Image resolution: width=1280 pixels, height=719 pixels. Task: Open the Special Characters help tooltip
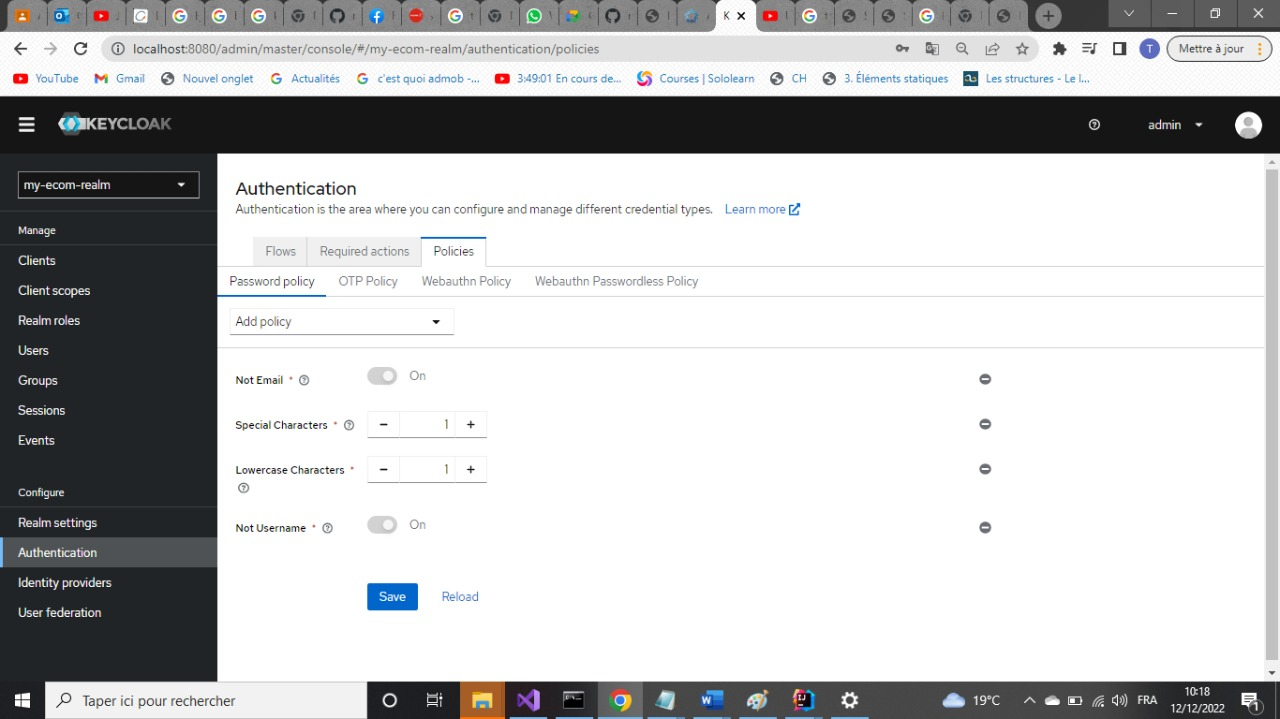[x=348, y=424]
